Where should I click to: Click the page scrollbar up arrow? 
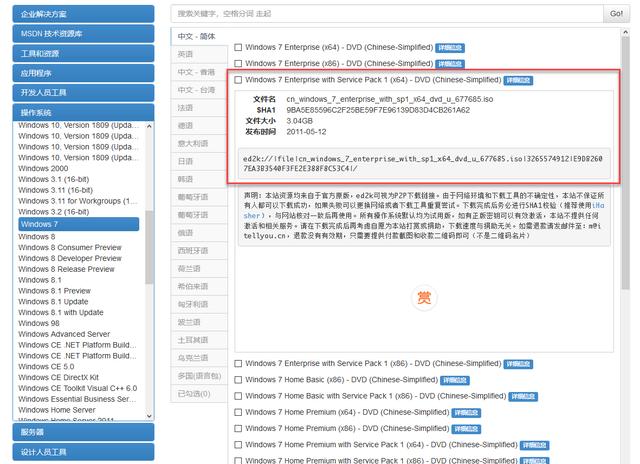point(625,32)
